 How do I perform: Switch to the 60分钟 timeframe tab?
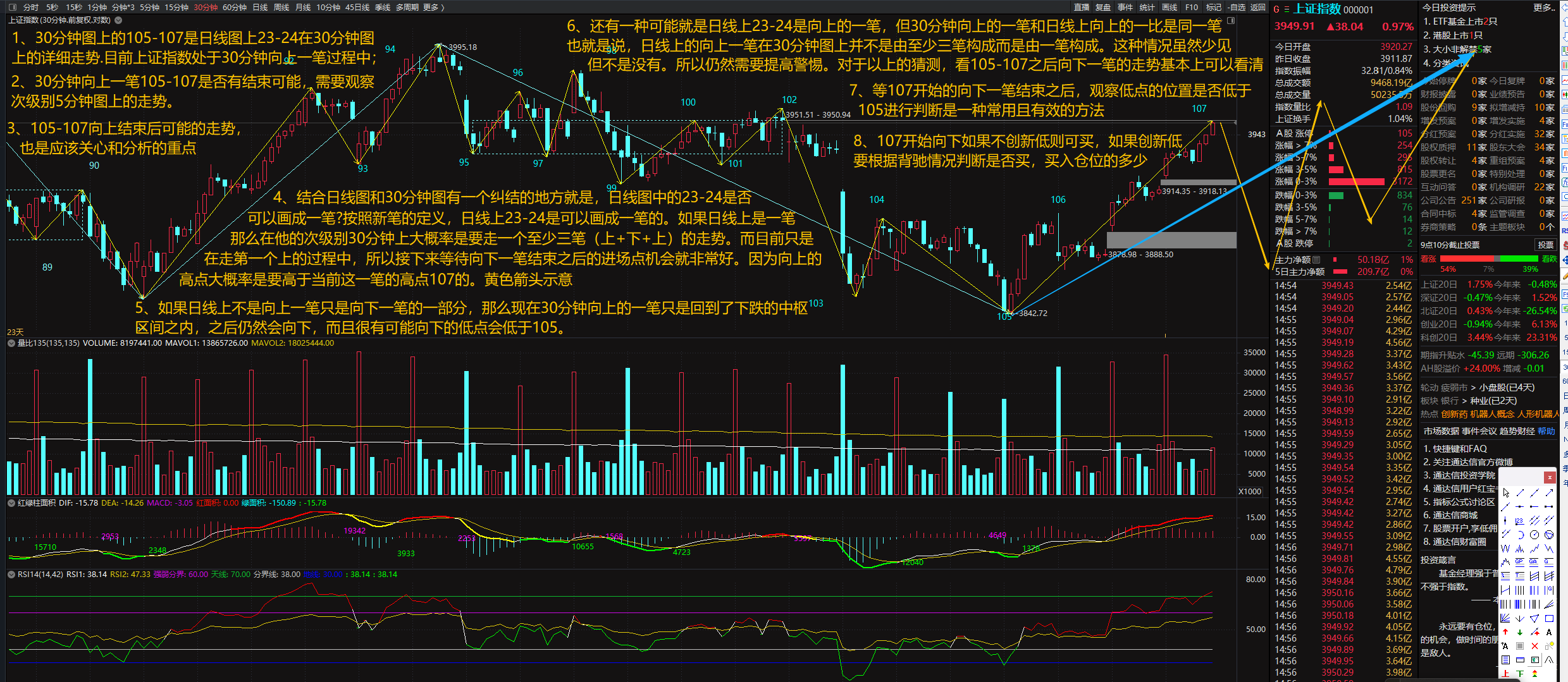tap(234, 7)
